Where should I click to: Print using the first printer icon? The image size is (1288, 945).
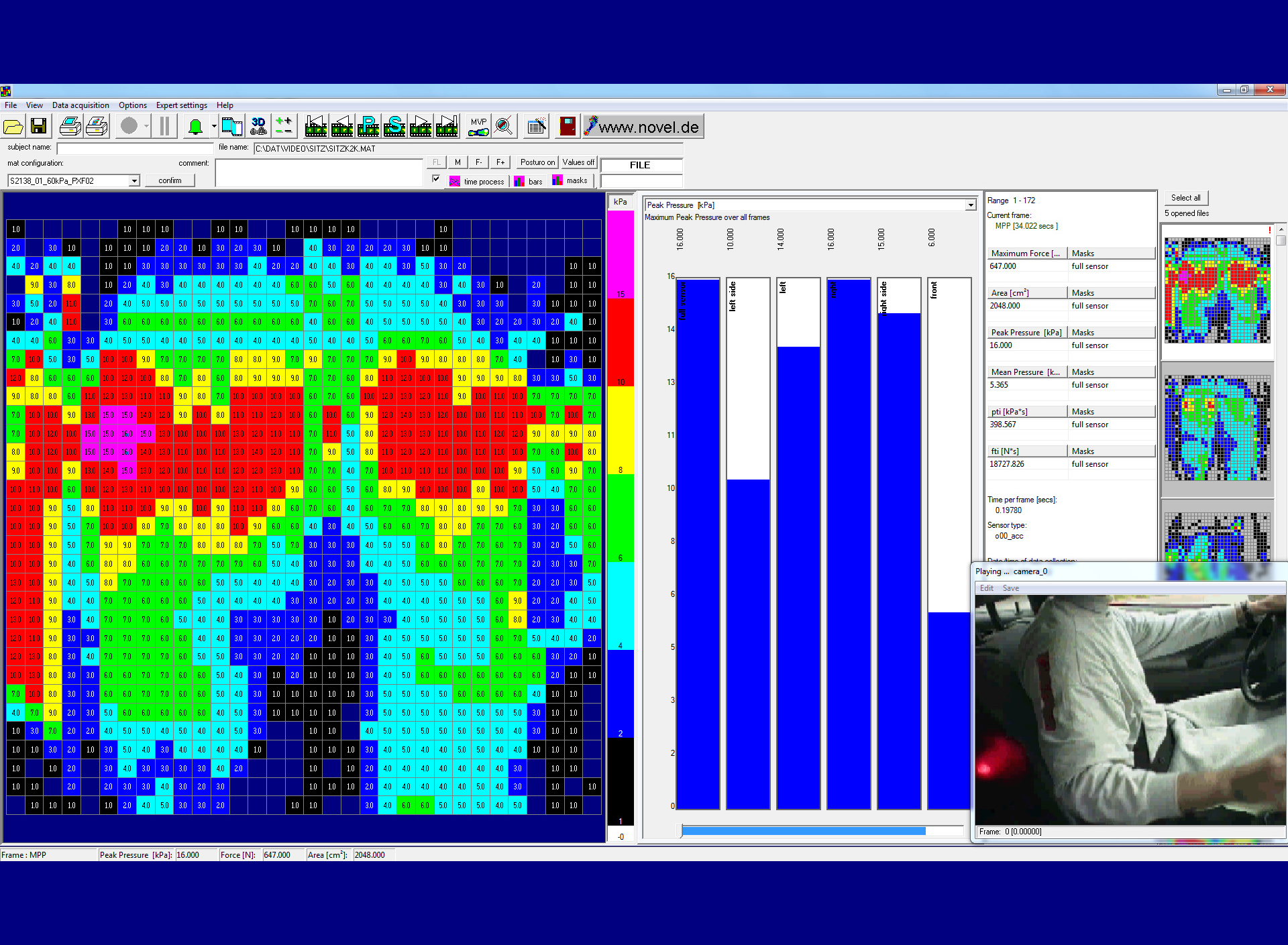(x=70, y=127)
